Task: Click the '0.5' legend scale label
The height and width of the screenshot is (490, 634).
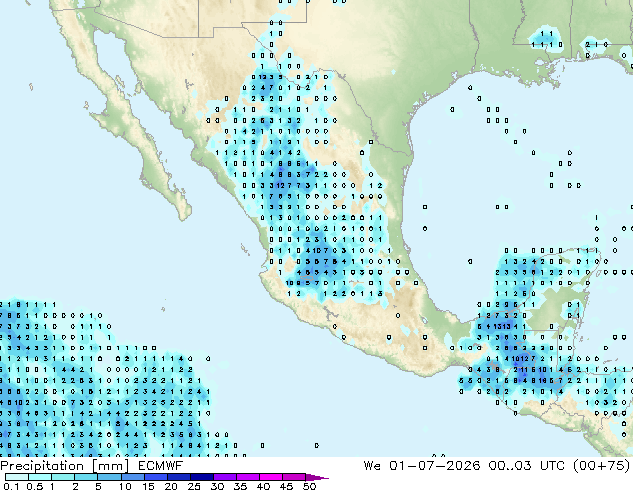Action: [35, 486]
